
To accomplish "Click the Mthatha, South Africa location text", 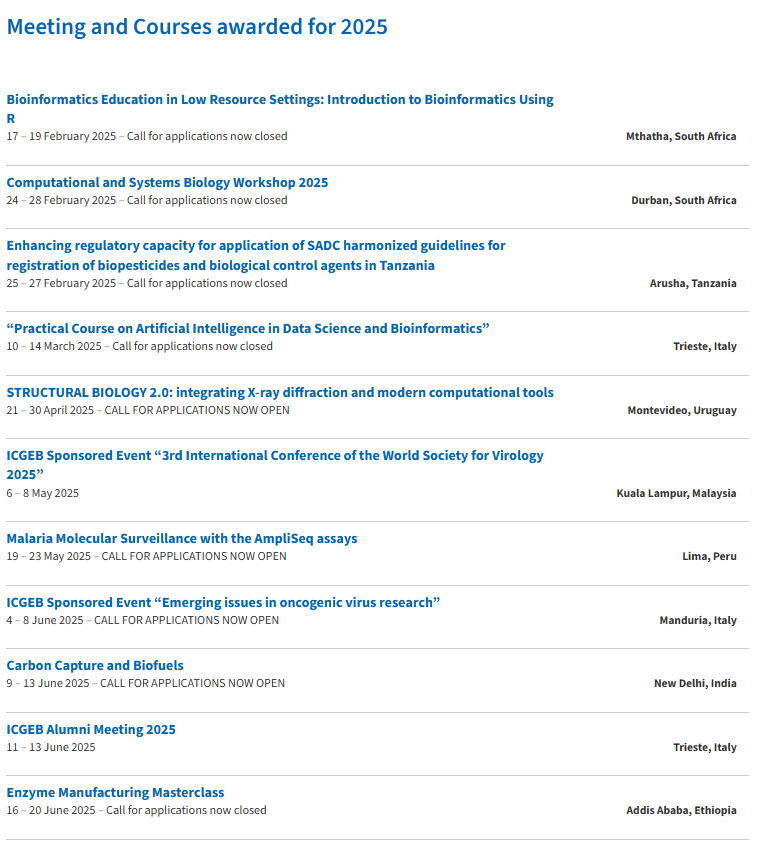I will [x=681, y=137].
